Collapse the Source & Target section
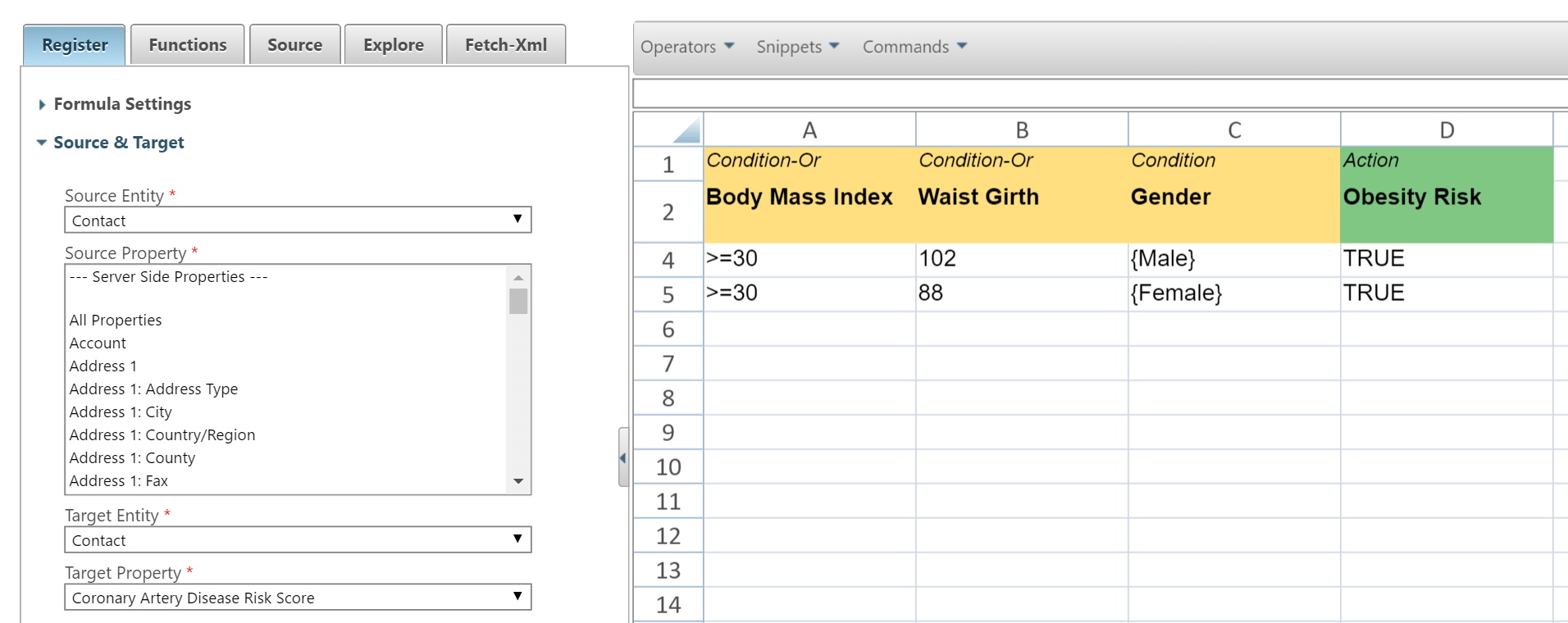 tap(111, 143)
